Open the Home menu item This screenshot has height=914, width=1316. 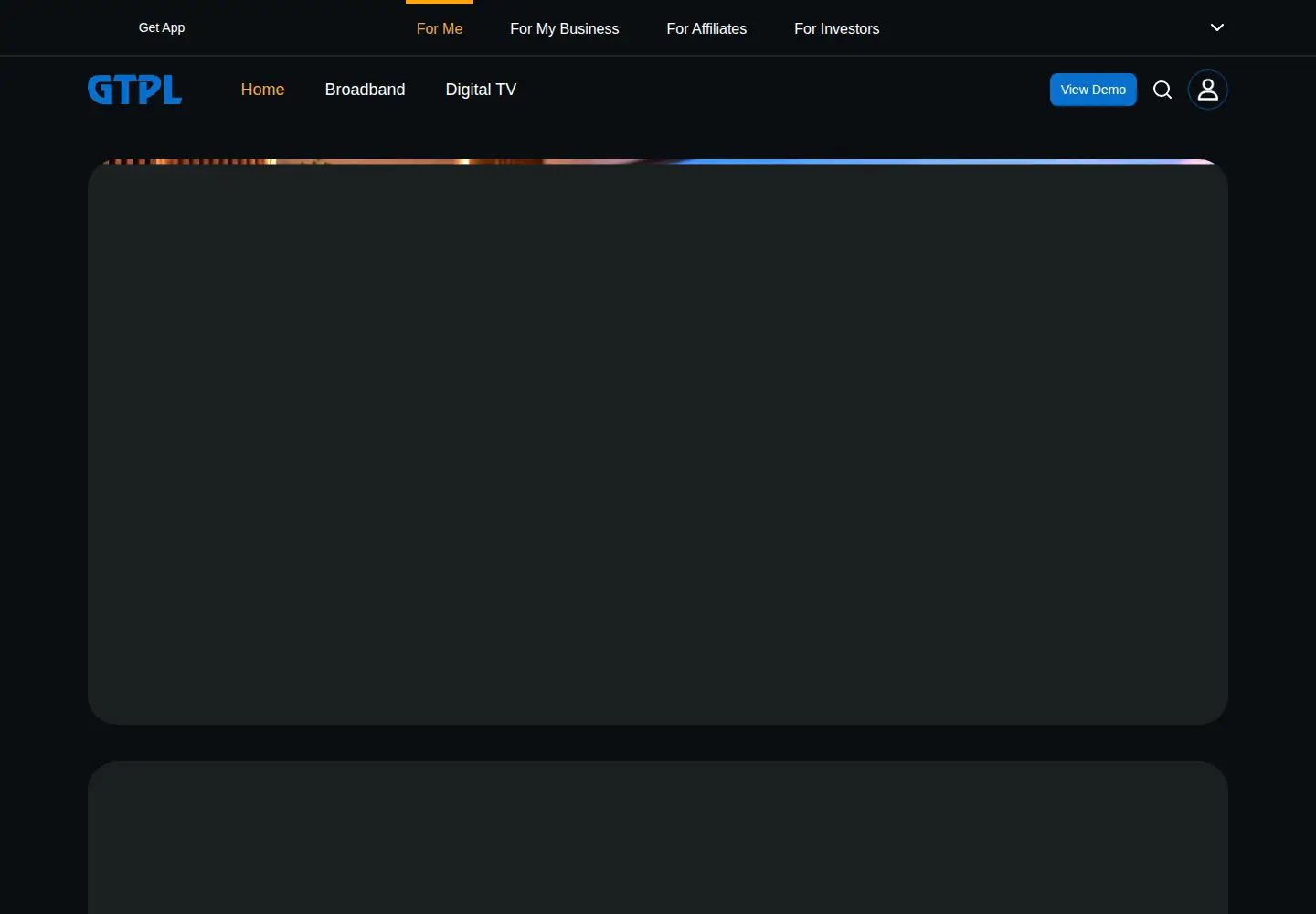pos(263,90)
